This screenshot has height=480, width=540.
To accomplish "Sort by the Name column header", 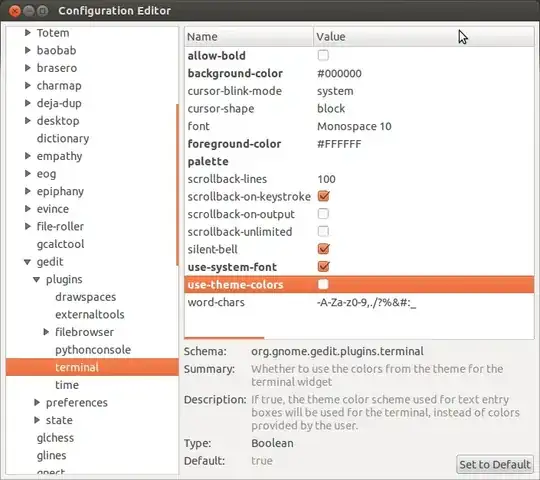I will point(249,36).
